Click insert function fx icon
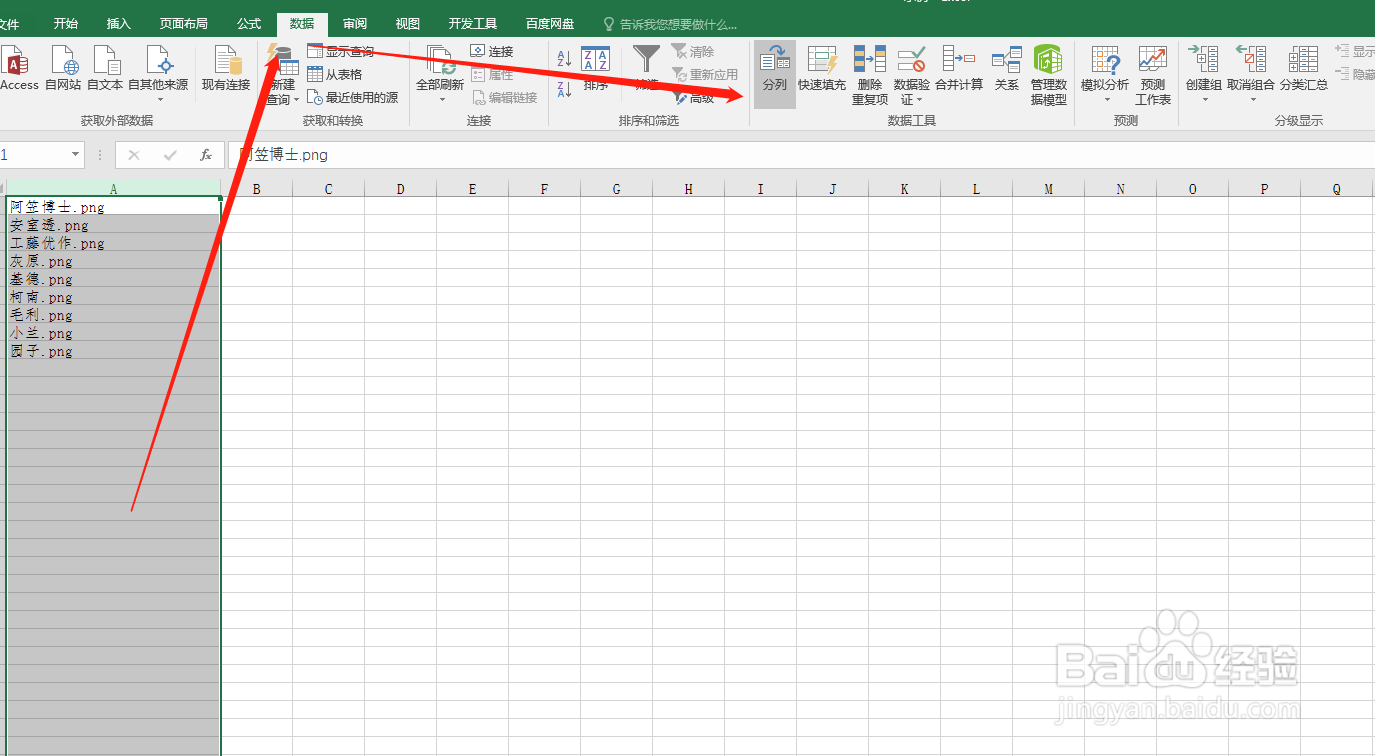The height and width of the screenshot is (756, 1375). click(x=206, y=155)
